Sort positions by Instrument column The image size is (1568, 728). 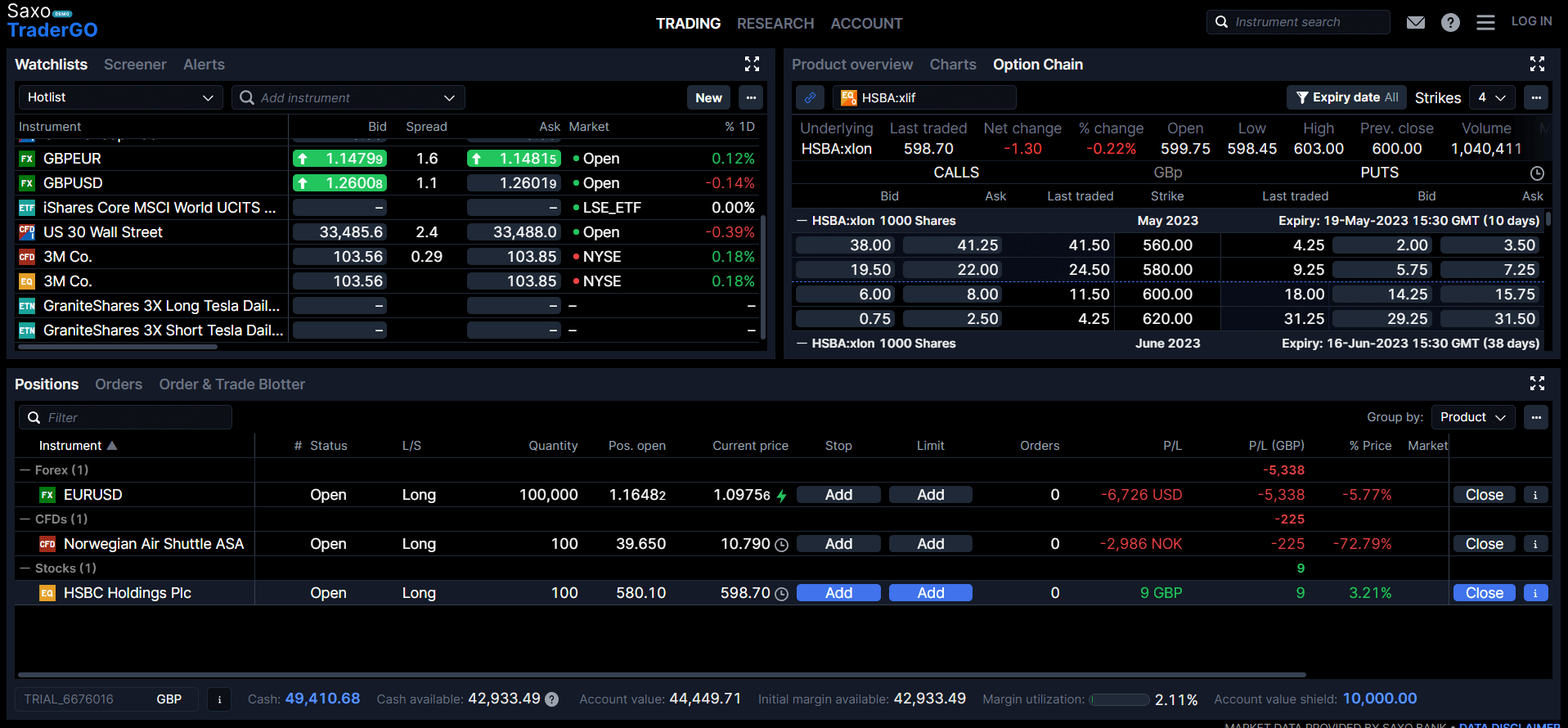[78, 446]
